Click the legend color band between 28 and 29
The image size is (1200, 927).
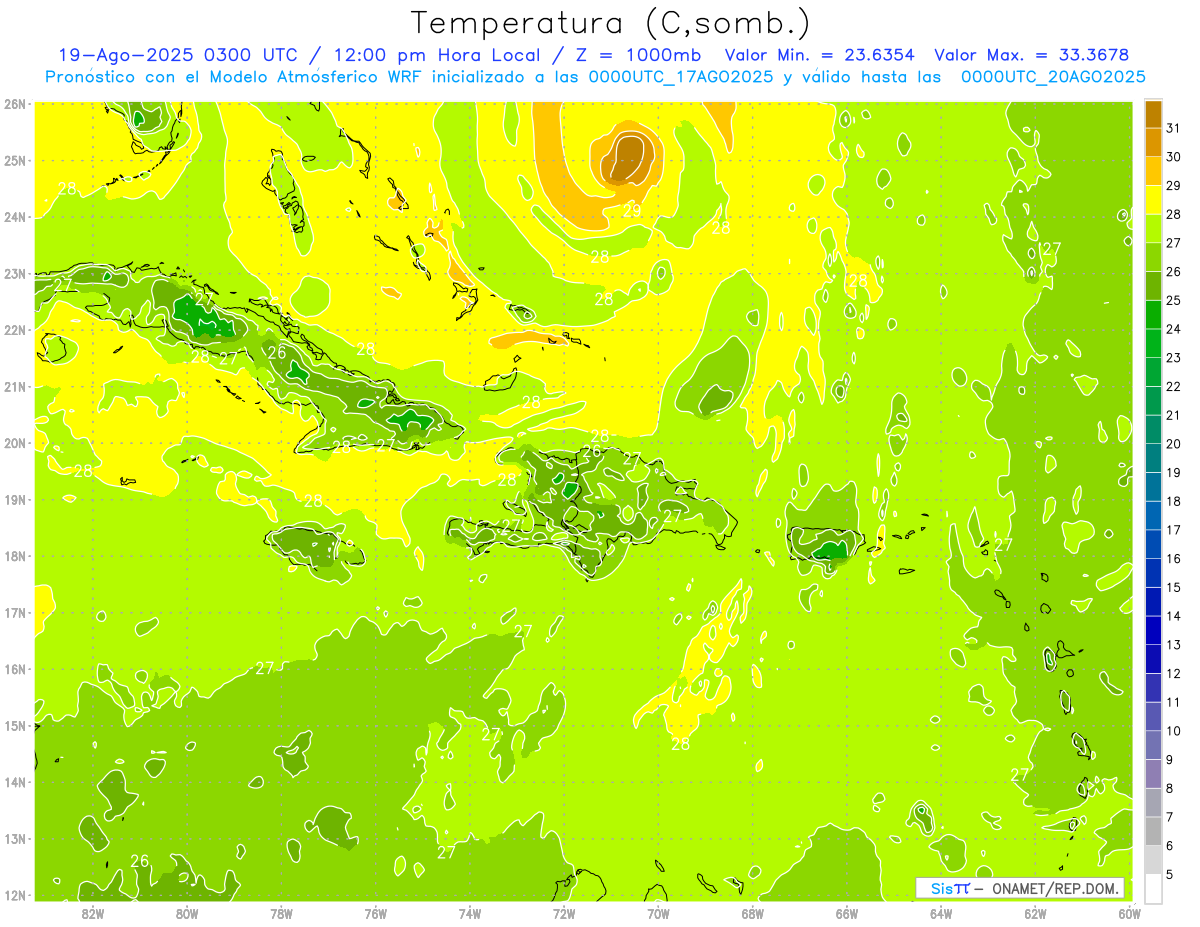tap(1153, 200)
